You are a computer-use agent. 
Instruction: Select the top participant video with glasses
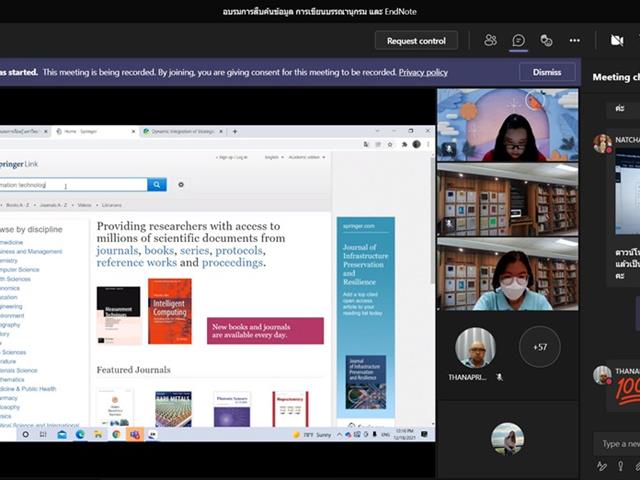[x=508, y=125]
